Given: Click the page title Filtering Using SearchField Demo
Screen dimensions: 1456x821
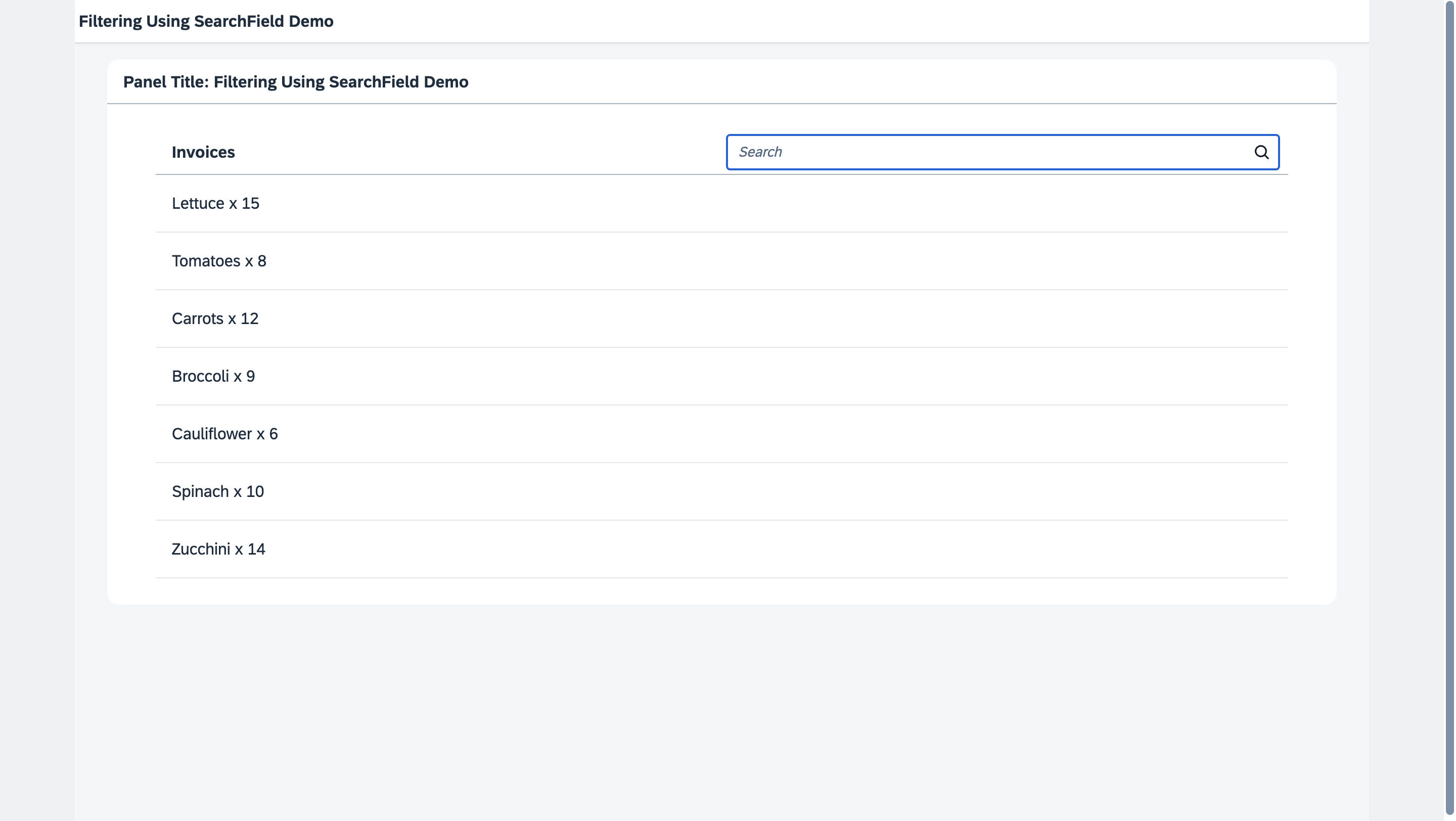Looking at the screenshot, I should point(206,21).
